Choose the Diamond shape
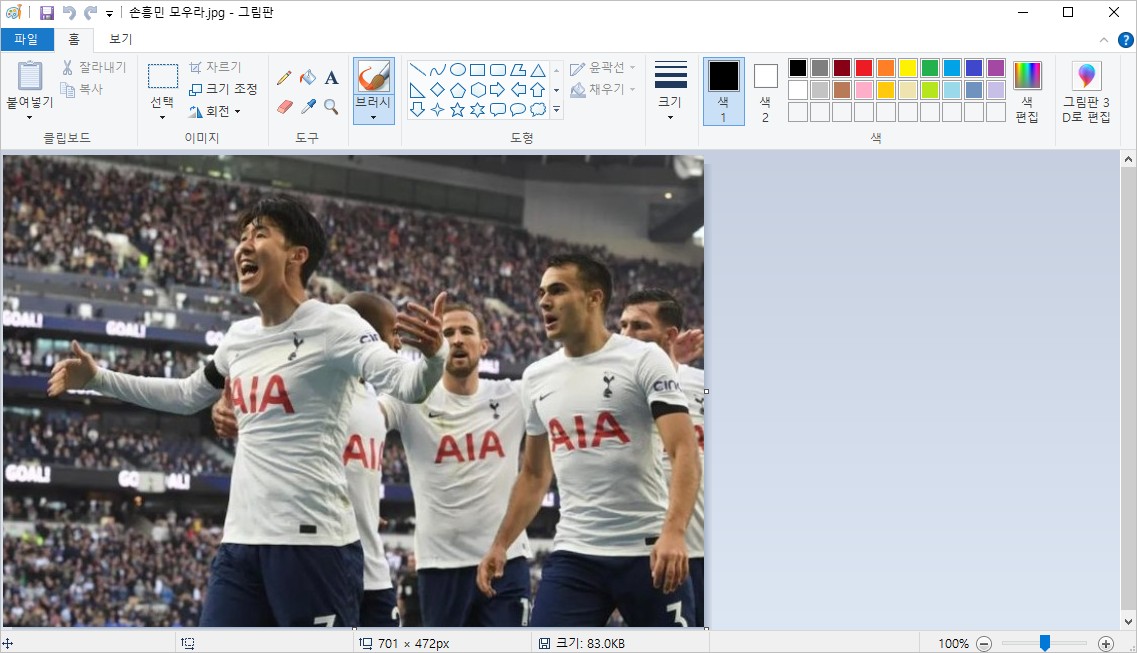This screenshot has height=653, width=1137. (x=437, y=90)
